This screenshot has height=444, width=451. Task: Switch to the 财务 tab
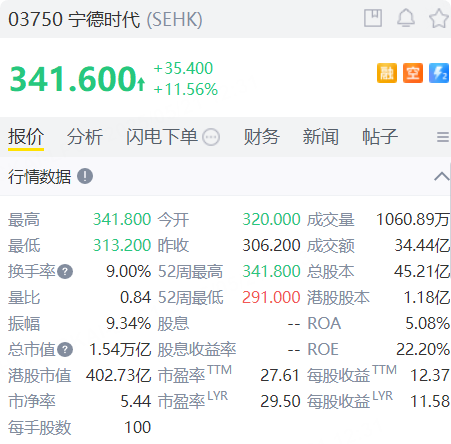262,137
